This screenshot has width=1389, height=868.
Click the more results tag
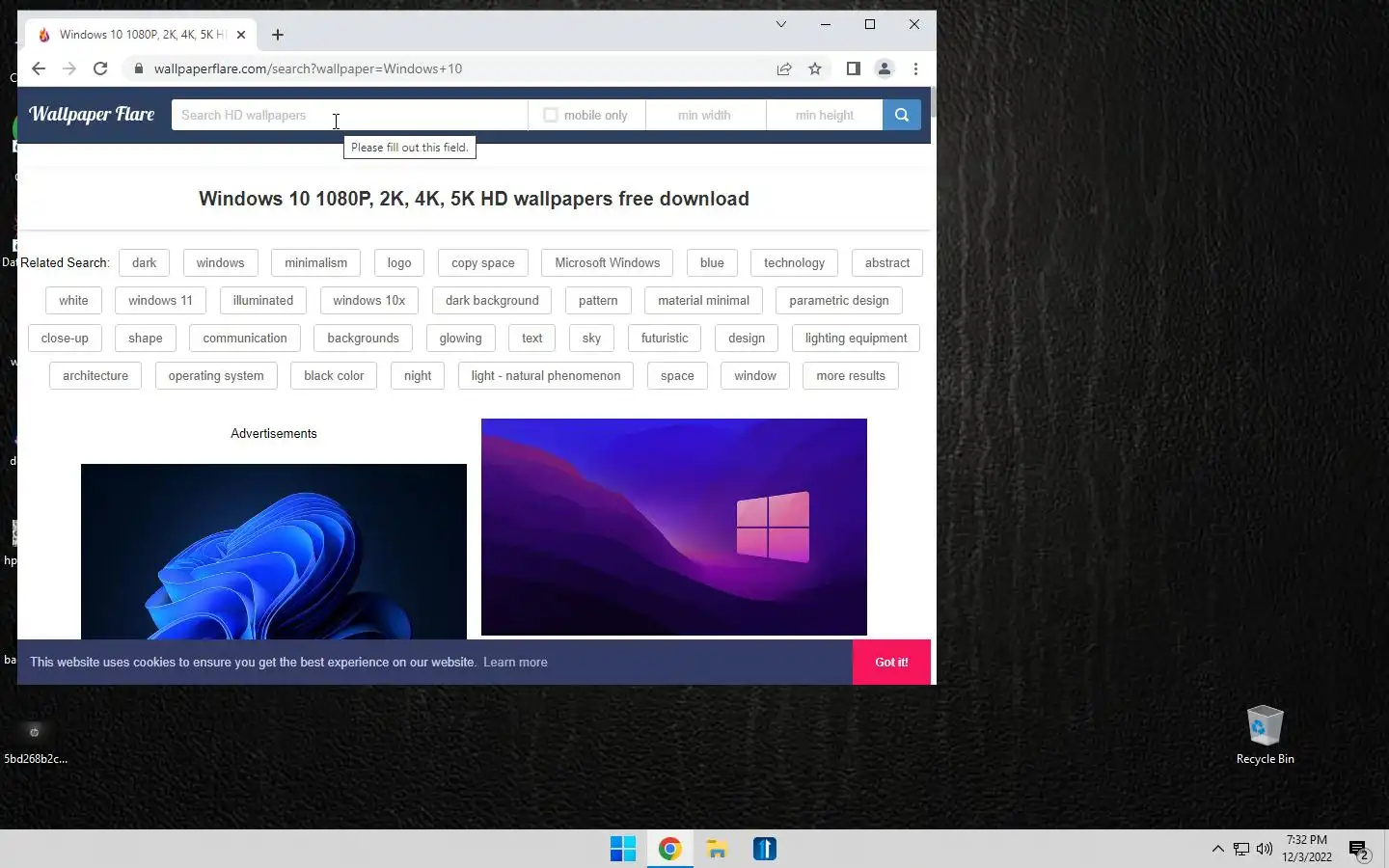pyautogui.click(x=851, y=375)
